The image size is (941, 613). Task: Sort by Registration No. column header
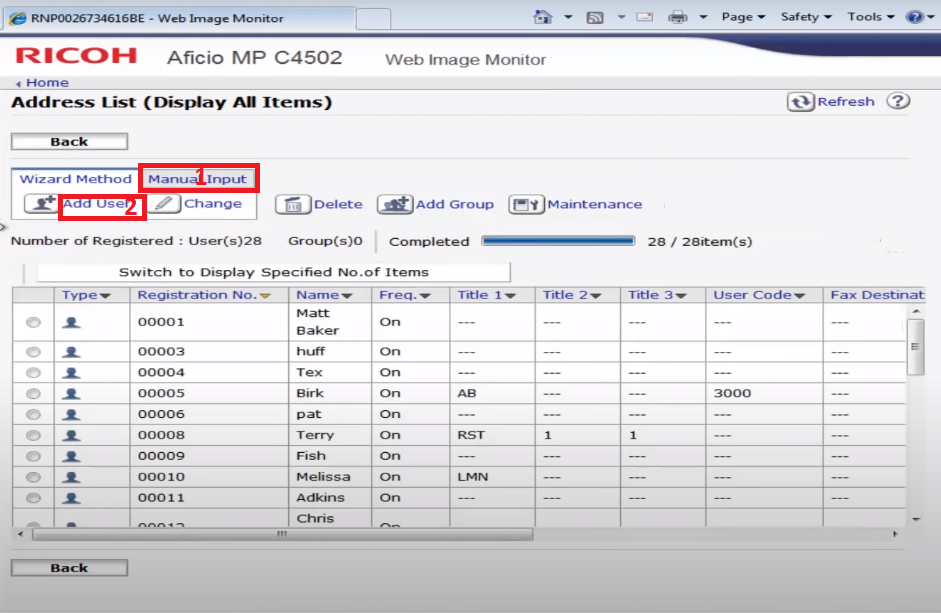pos(204,295)
